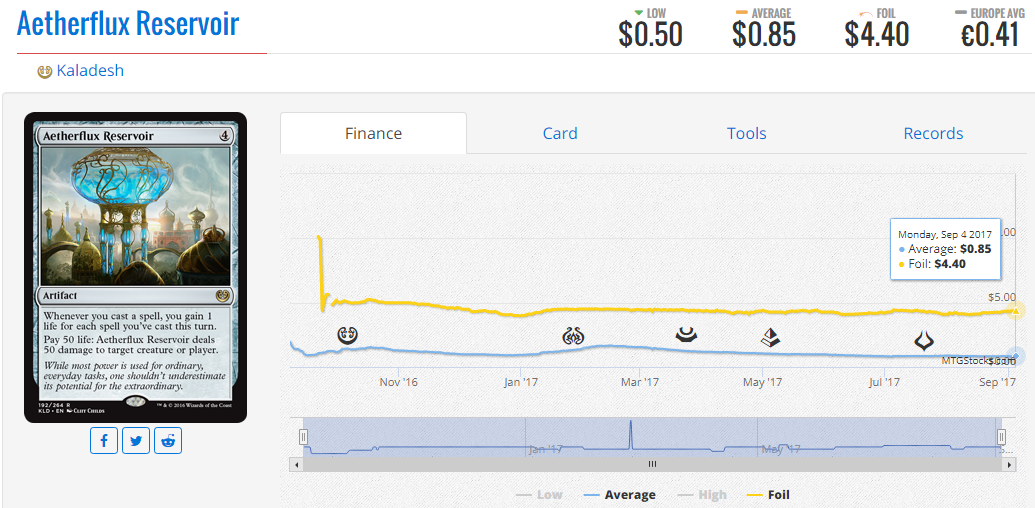Click the AVERAGE price $0.85
The height and width of the screenshot is (508, 1035).
coord(764,34)
